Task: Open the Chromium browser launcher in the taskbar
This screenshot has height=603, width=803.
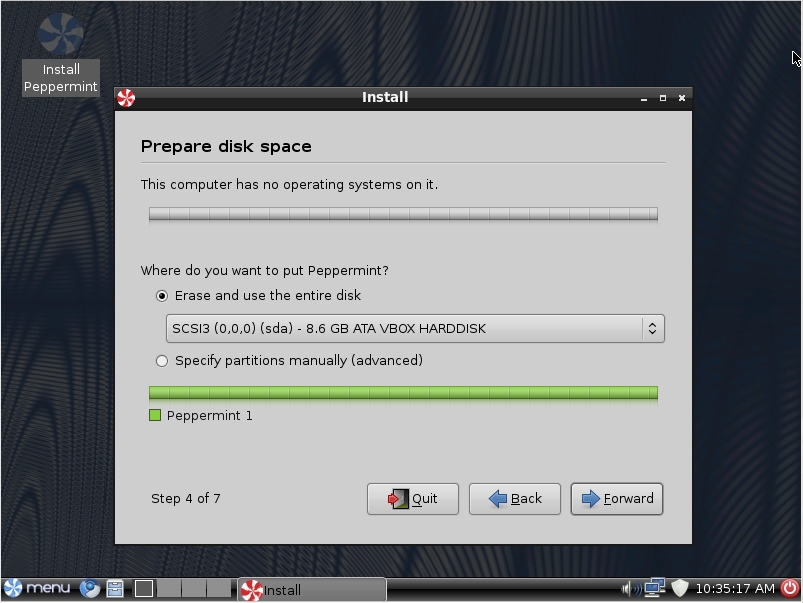Action: 90,588
